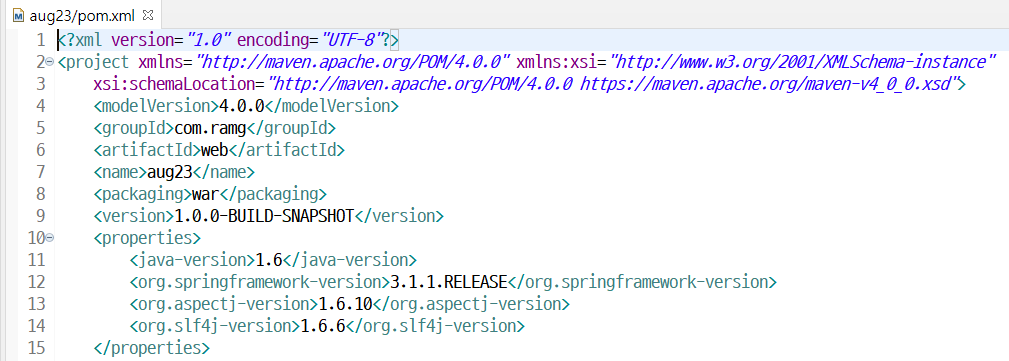Click the packaging value war
Image resolution: width=1009 pixels, height=361 pixels.
pos(206,194)
